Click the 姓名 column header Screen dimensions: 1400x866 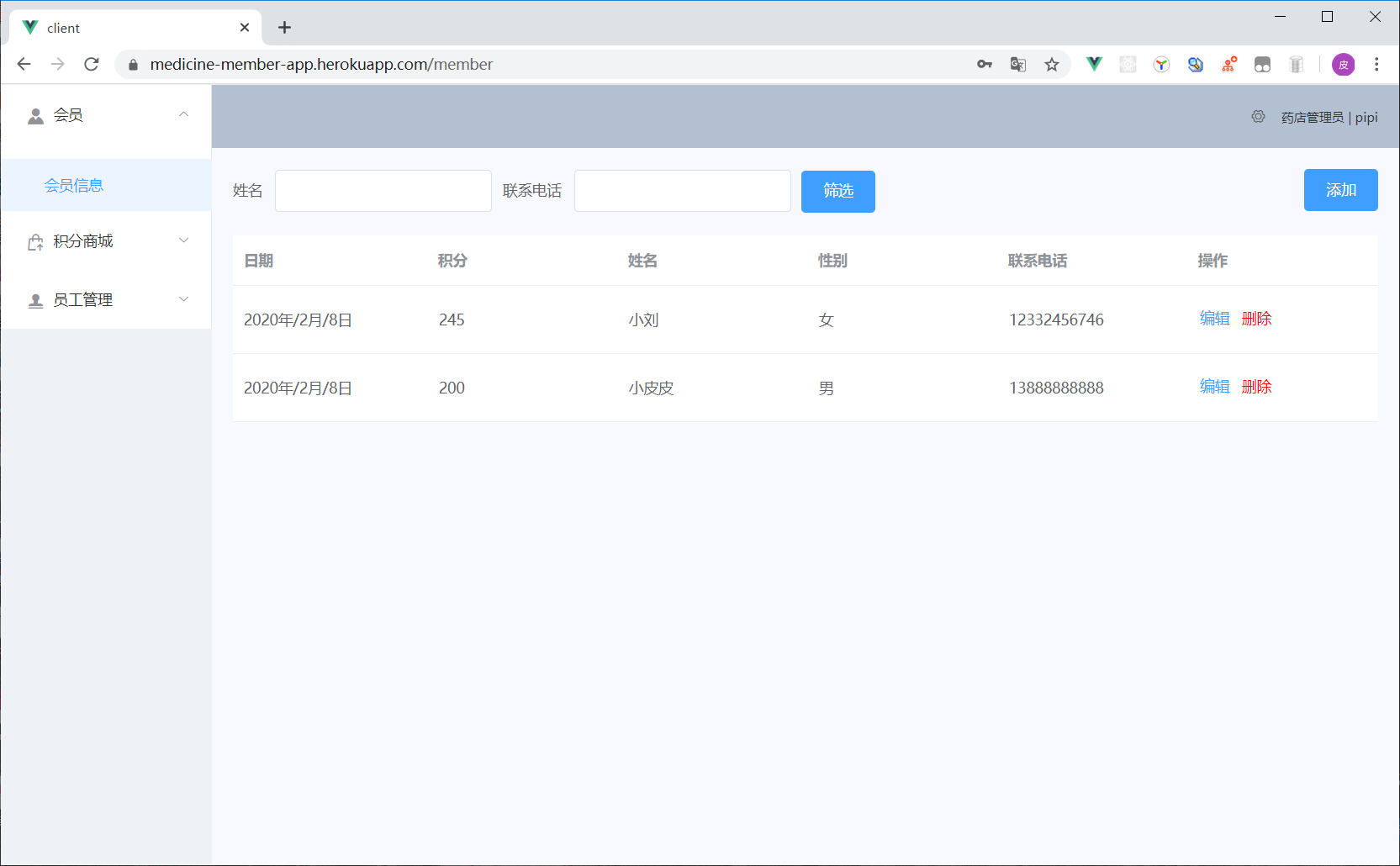tap(642, 261)
